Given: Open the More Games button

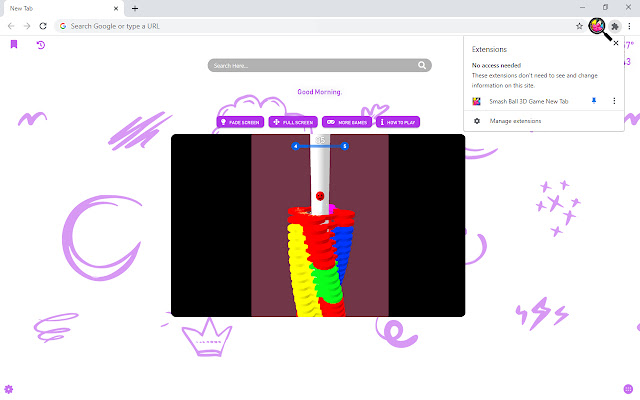Looking at the screenshot, I should pyautogui.click(x=347, y=122).
